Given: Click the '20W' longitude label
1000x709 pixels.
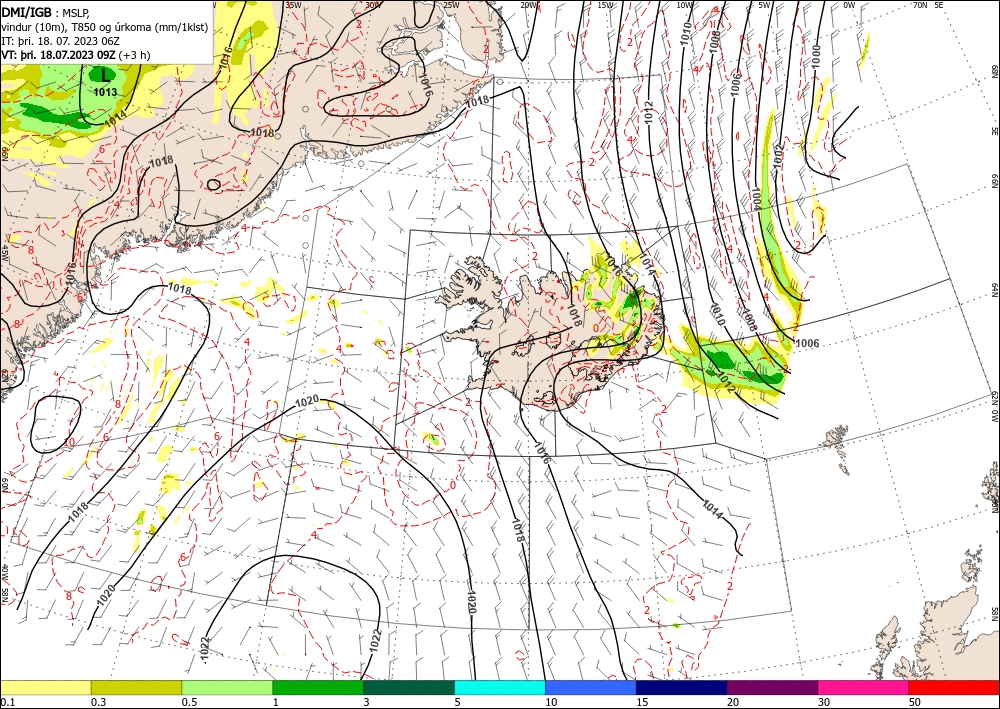Looking at the screenshot, I should 528,5.
